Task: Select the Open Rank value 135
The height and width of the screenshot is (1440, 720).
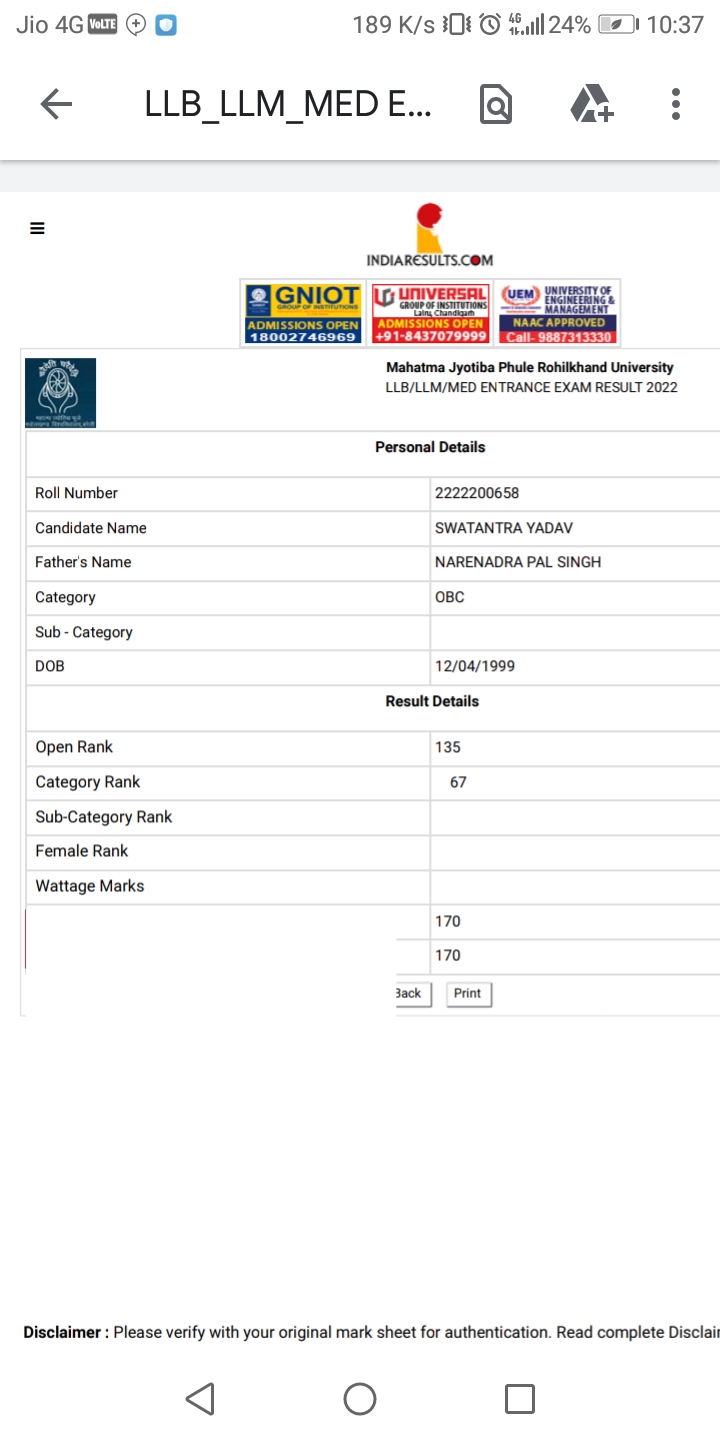Action: 448,747
